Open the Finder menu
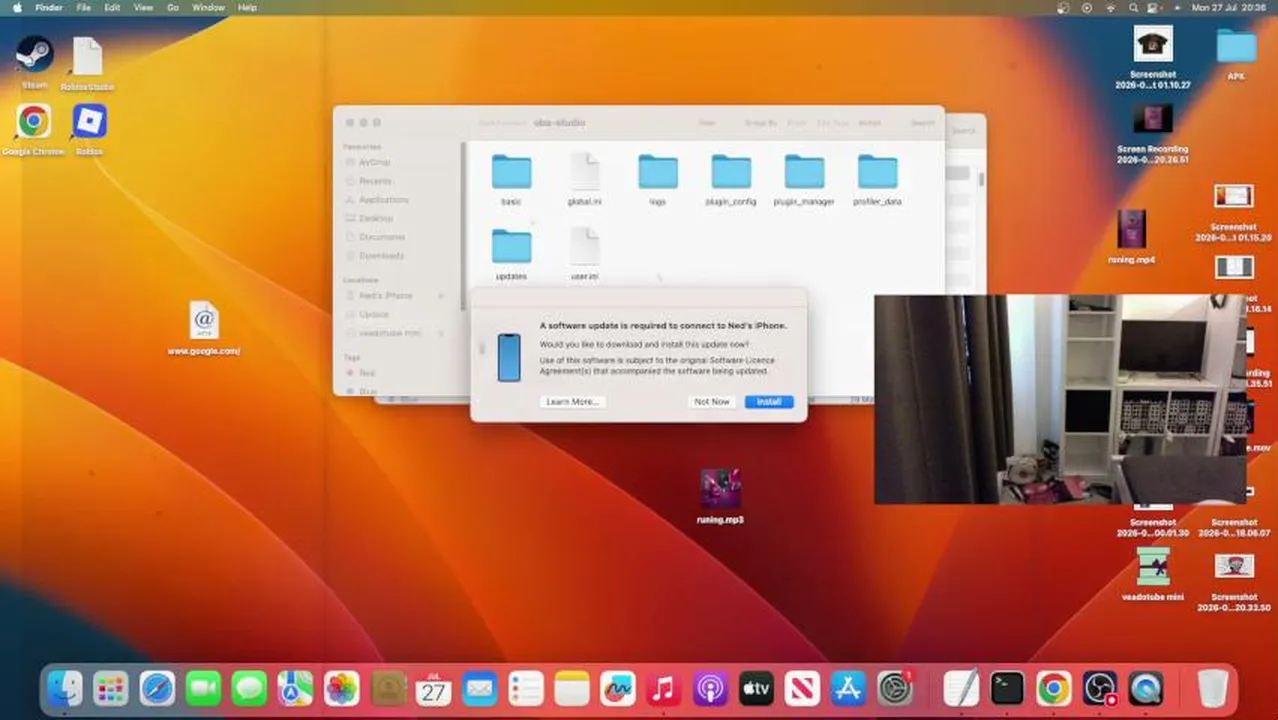 49,7
